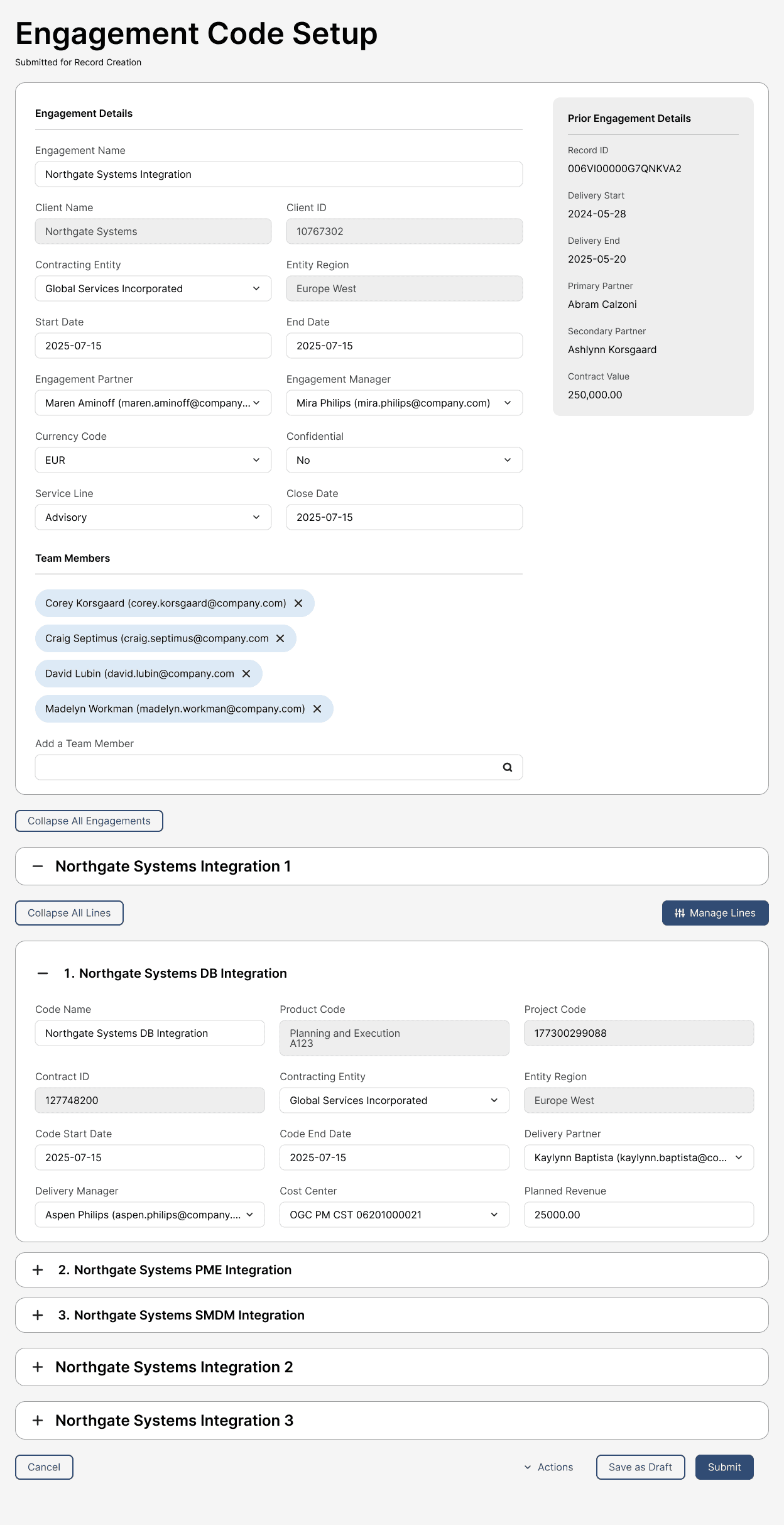Expand the Northgate Systems SMDM Integration line
Screen dimensions: 784x1525
click(38, 1315)
